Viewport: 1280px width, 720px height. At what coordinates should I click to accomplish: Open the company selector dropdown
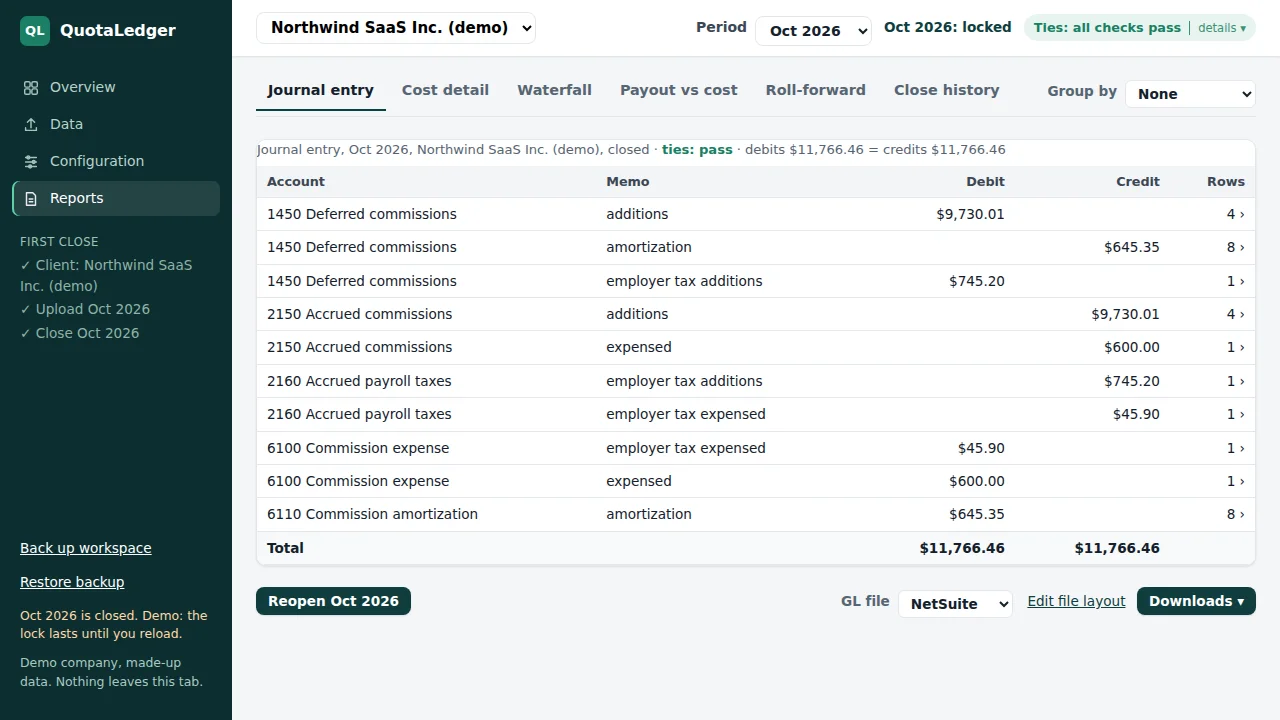[x=396, y=28]
